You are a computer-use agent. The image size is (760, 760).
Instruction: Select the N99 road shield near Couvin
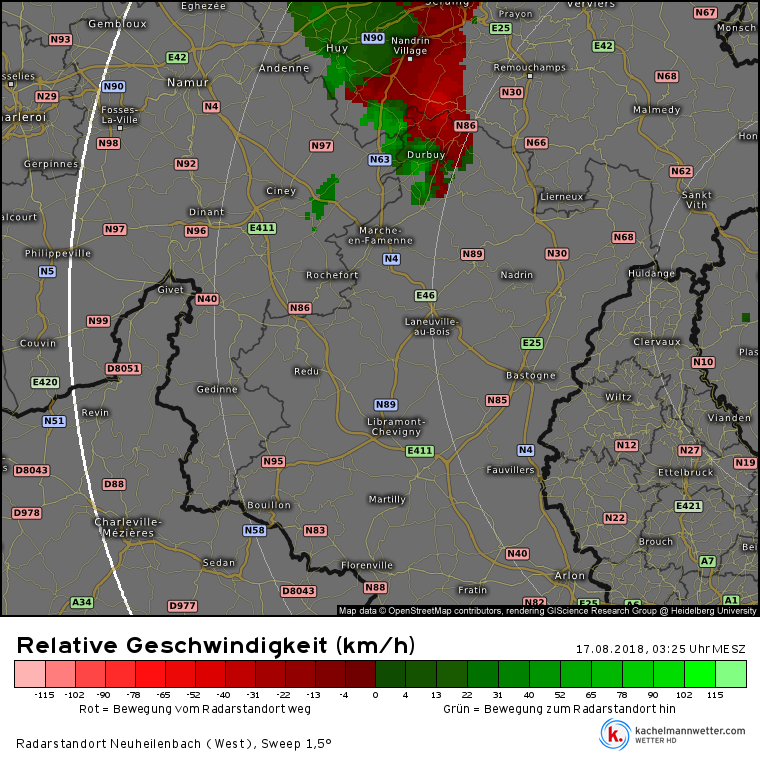pyautogui.click(x=98, y=321)
